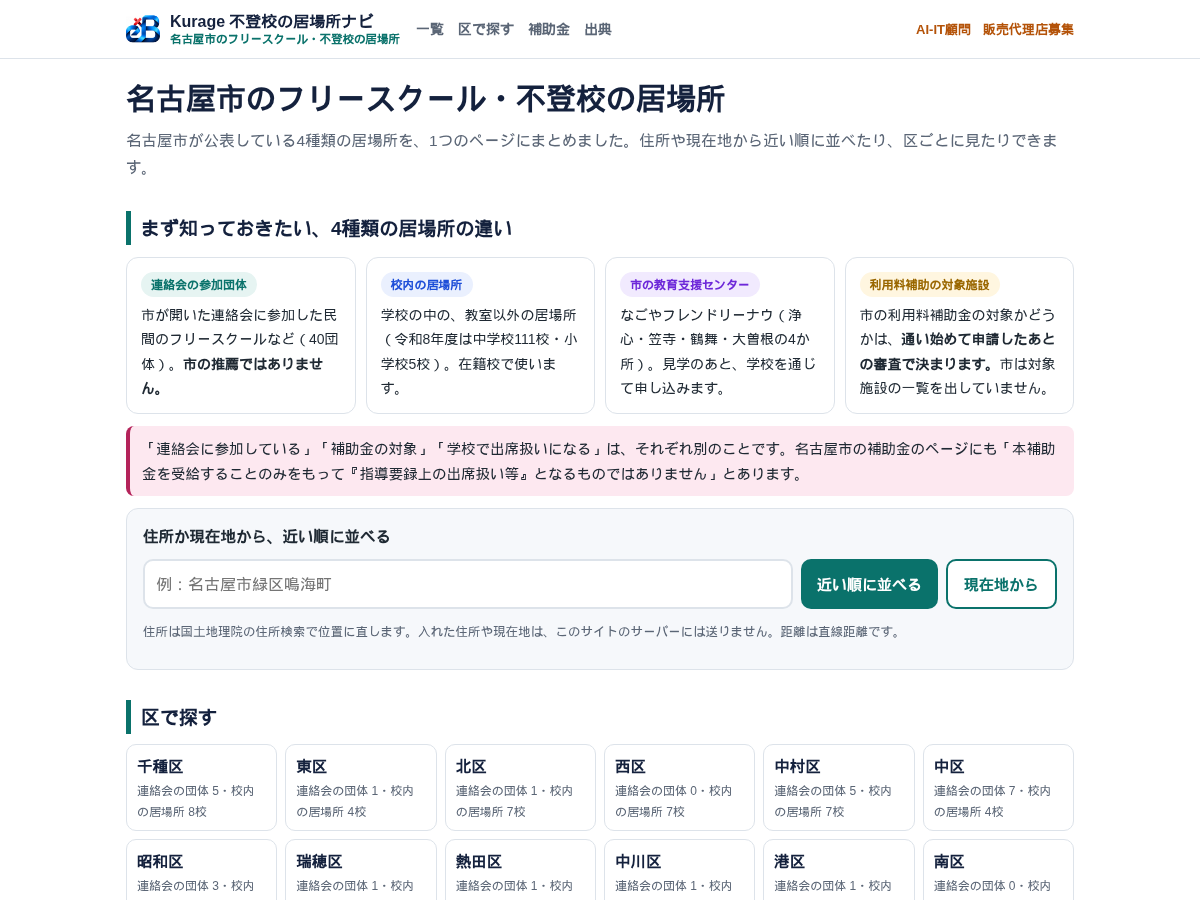Open the 一覧 nav item
This screenshot has height=900, width=1200.
430,29
